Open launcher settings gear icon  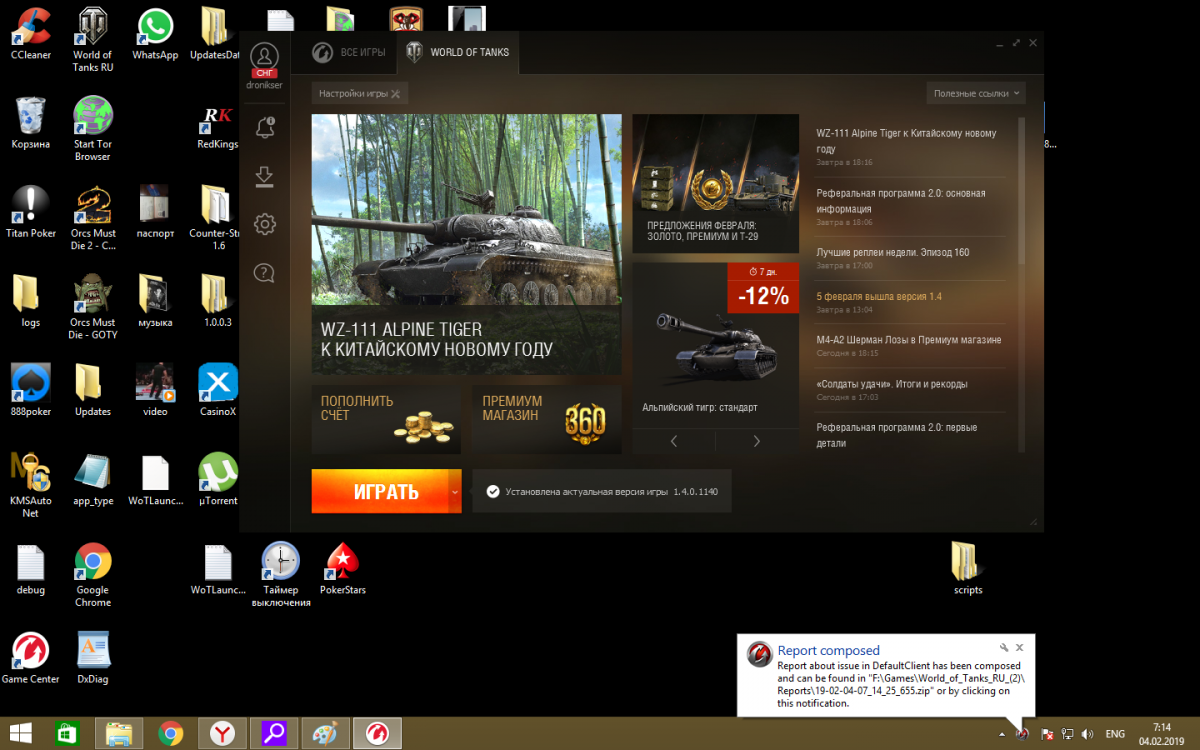[x=265, y=224]
